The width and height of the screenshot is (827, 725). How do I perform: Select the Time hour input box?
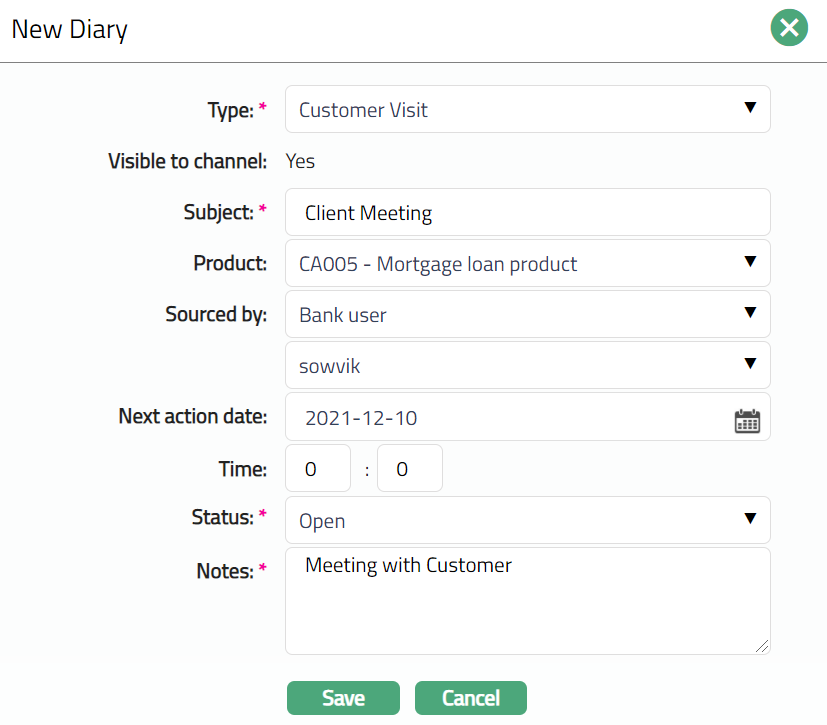tap(318, 469)
